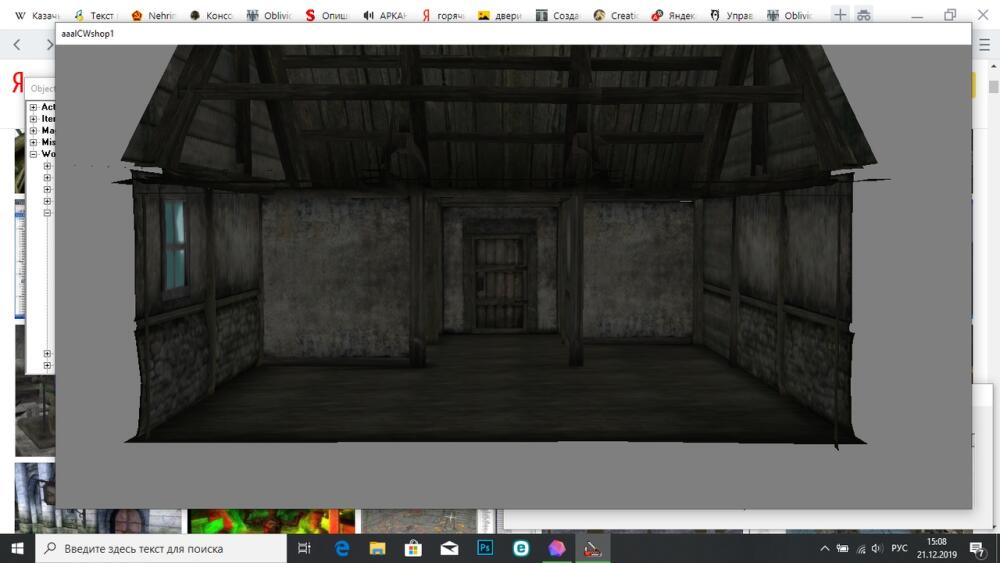Switch to the Текст browser tab
The height and width of the screenshot is (563, 1000).
(x=94, y=15)
